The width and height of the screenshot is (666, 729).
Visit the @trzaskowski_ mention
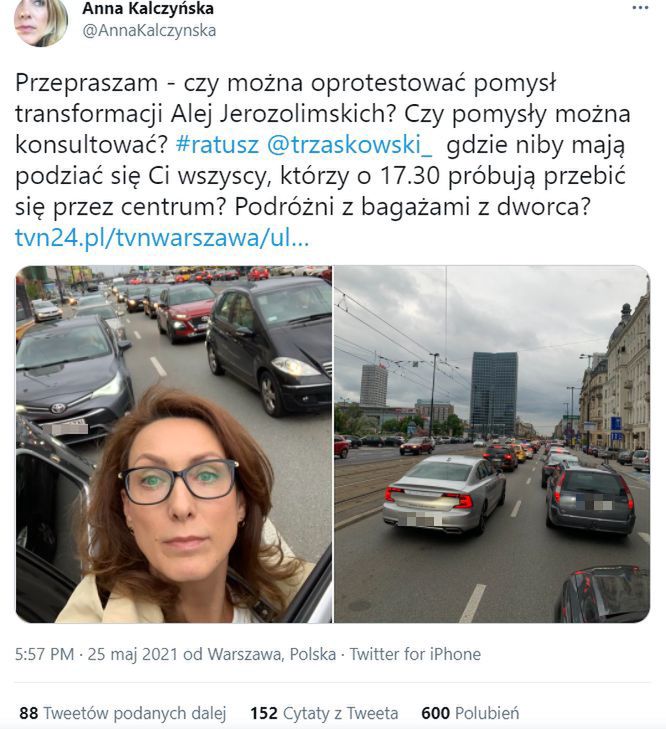click(x=350, y=145)
